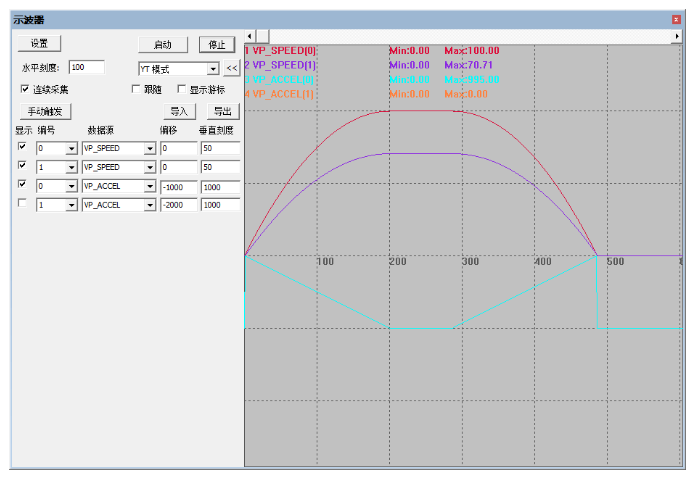Click the scrollbar left arrow above the chart

pos(250,36)
